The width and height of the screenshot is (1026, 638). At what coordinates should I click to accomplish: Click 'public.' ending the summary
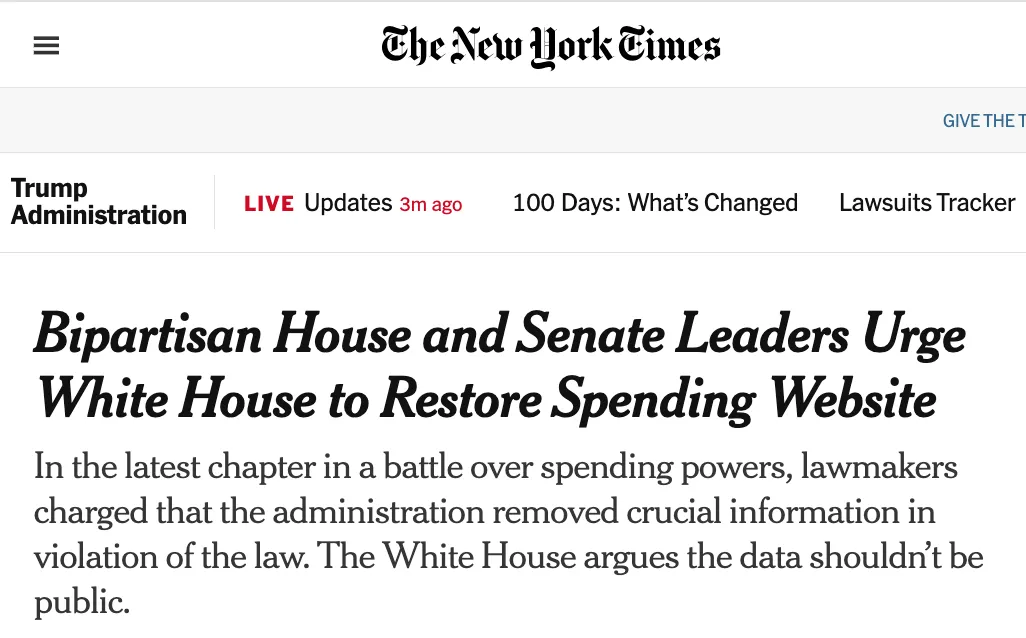(82, 602)
